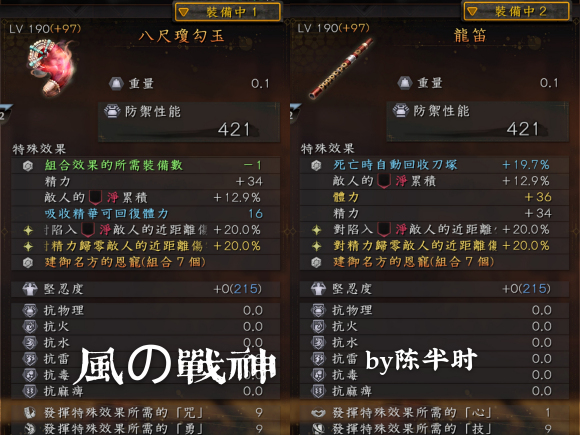Viewport: 580px width, 435px height.
Task: Click the 抗物理 physical resistance icon, left panel
Action: 30,310
